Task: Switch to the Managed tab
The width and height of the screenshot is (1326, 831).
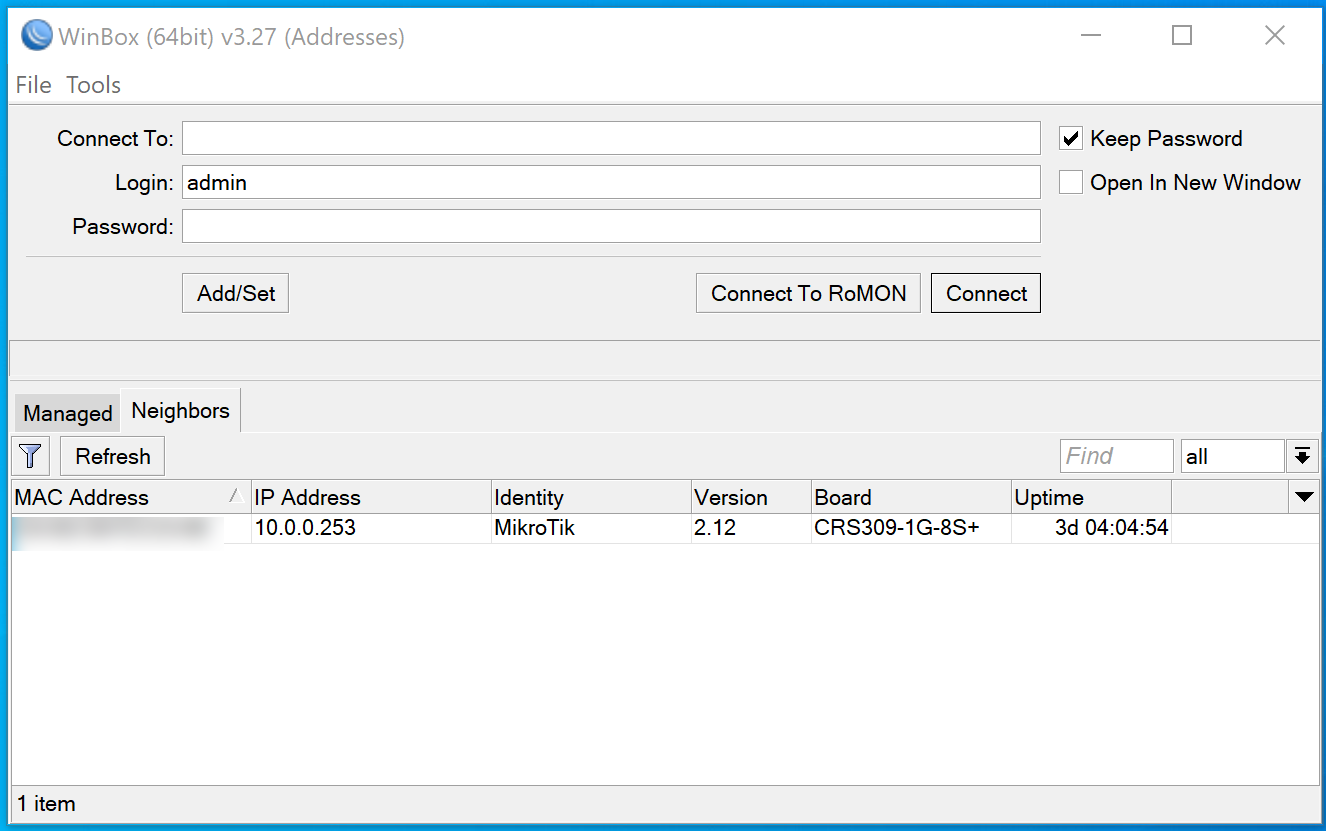Action: [66, 412]
